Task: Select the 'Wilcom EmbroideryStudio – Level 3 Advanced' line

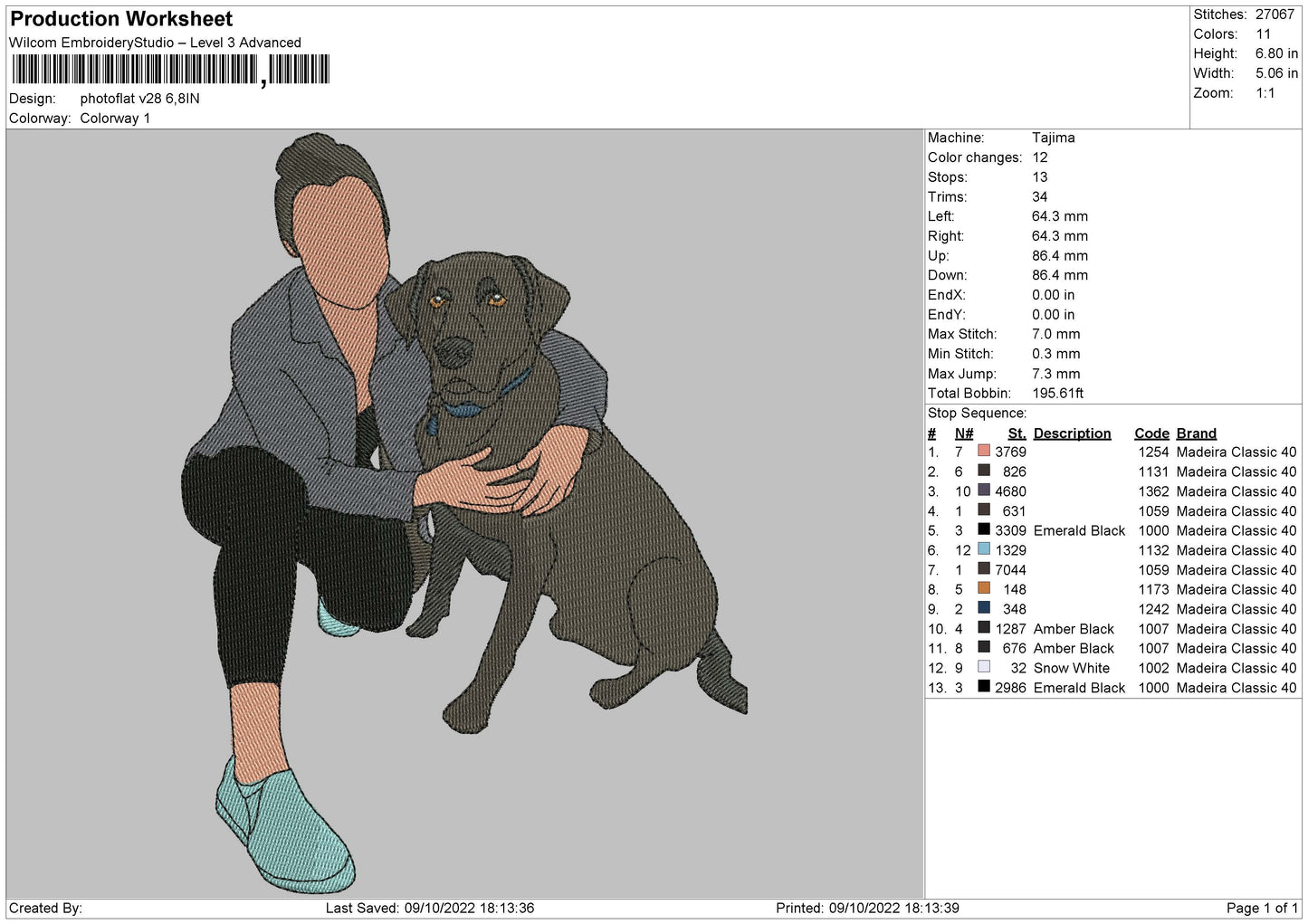Action: [155, 43]
